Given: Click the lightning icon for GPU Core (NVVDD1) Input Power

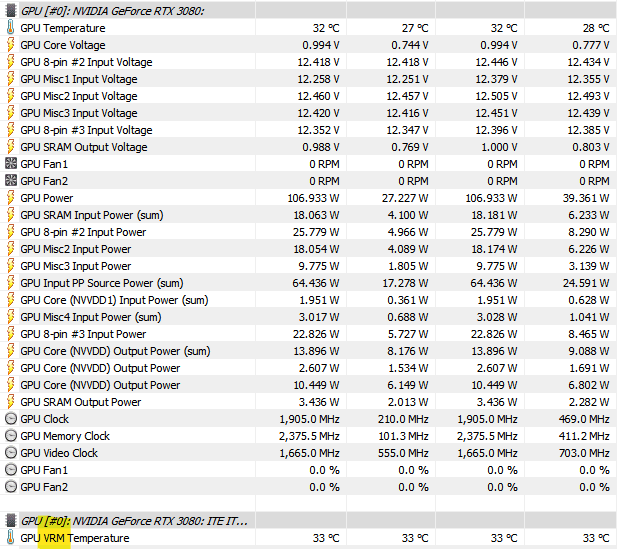Looking at the screenshot, I should pyautogui.click(x=11, y=300).
